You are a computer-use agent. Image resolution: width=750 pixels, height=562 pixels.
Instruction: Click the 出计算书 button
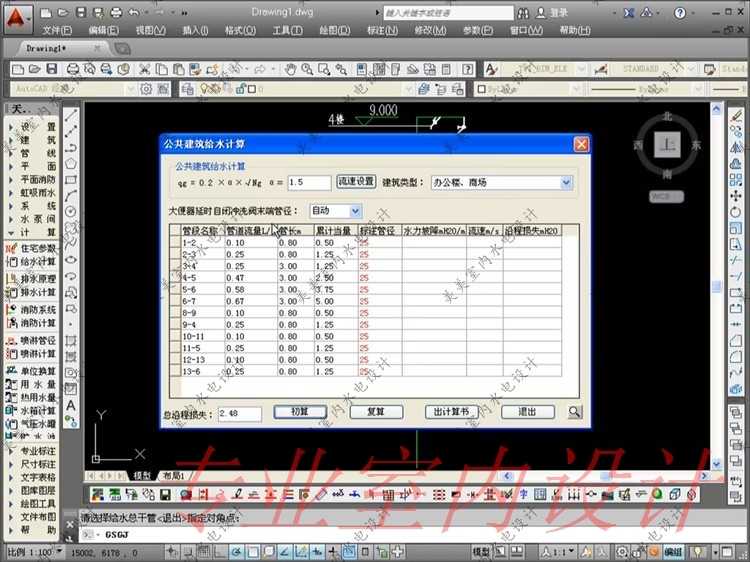pyautogui.click(x=452, y=412)
